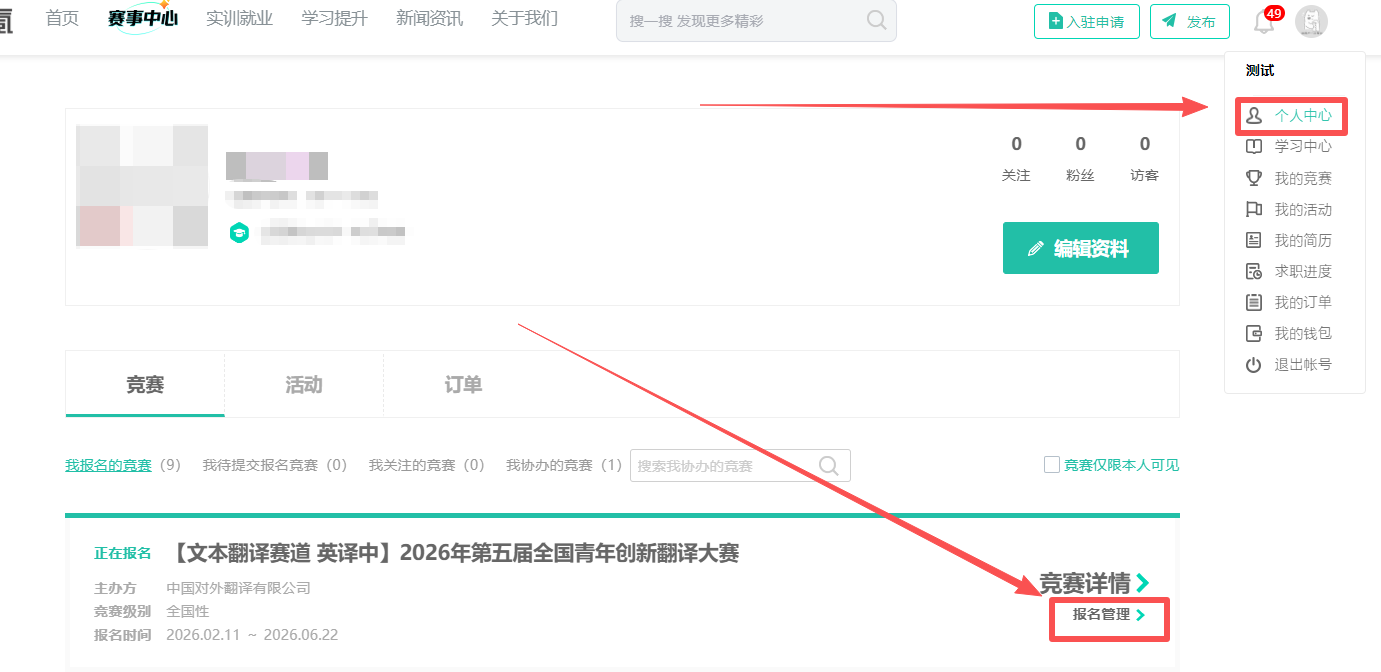Open 赛事中心 in the top navigation
The image size is (1381, 672).
tap(143, 19)
